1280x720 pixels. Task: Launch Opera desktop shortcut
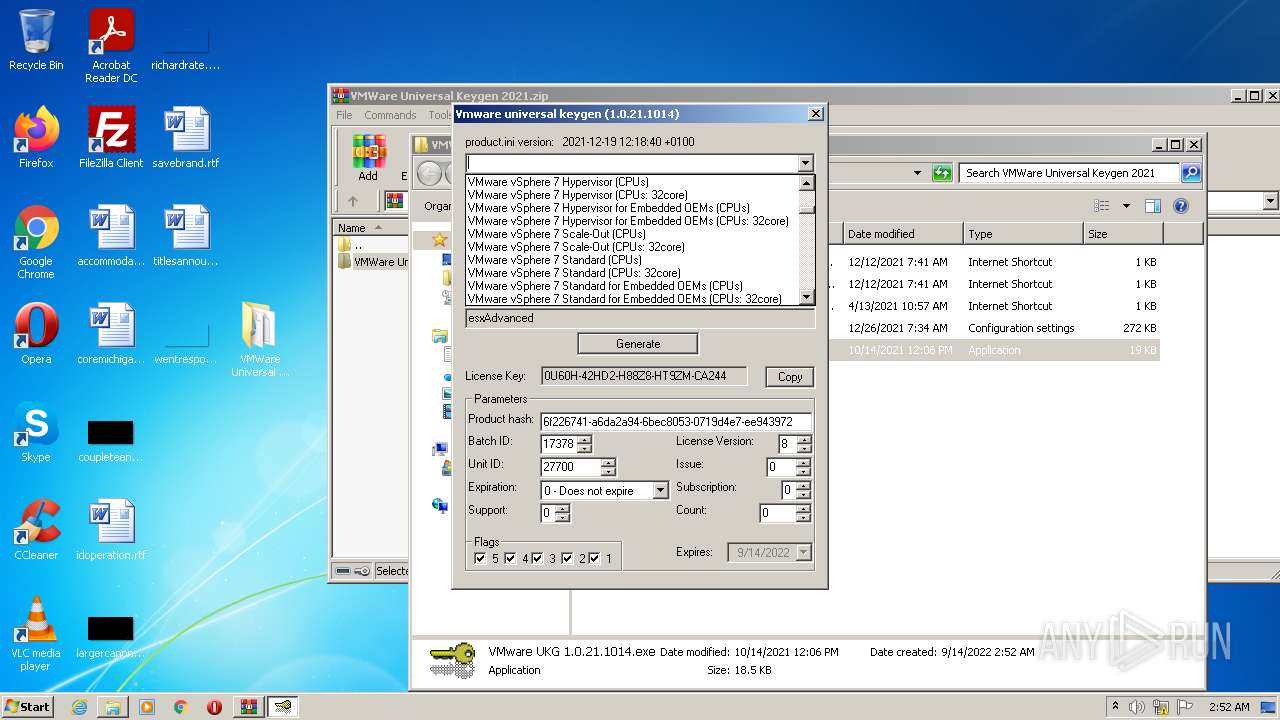tap(36, 334)
